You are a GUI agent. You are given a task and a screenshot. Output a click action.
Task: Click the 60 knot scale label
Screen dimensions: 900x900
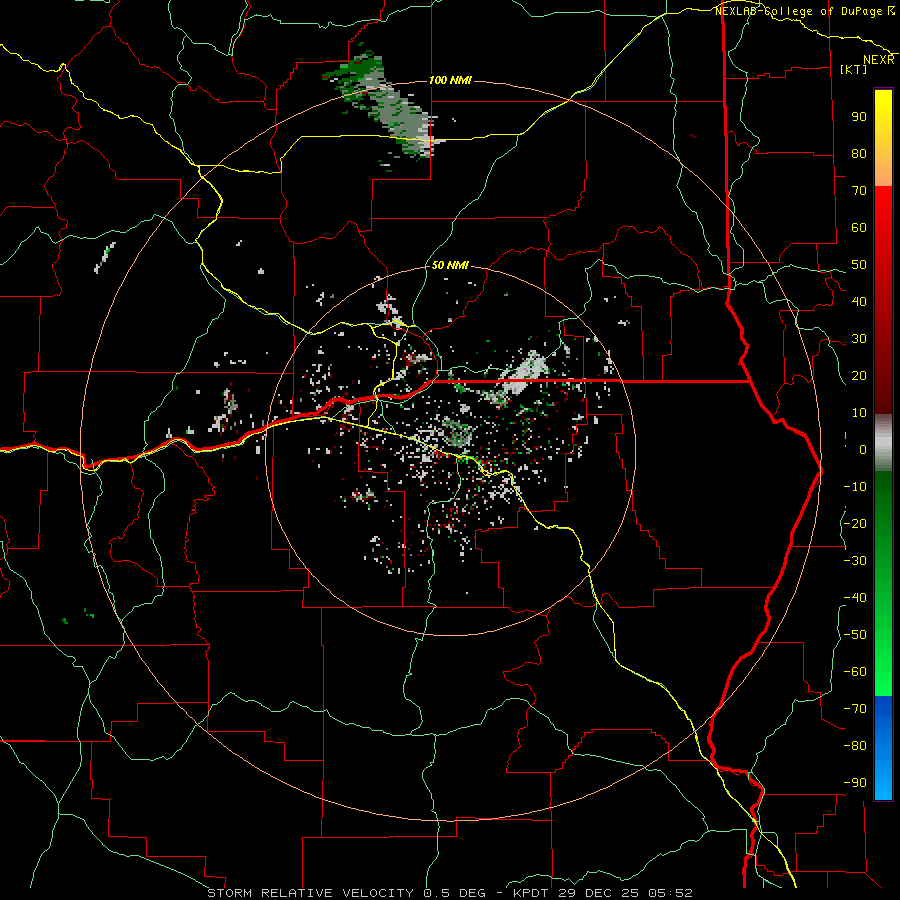(x=859, y=227)
